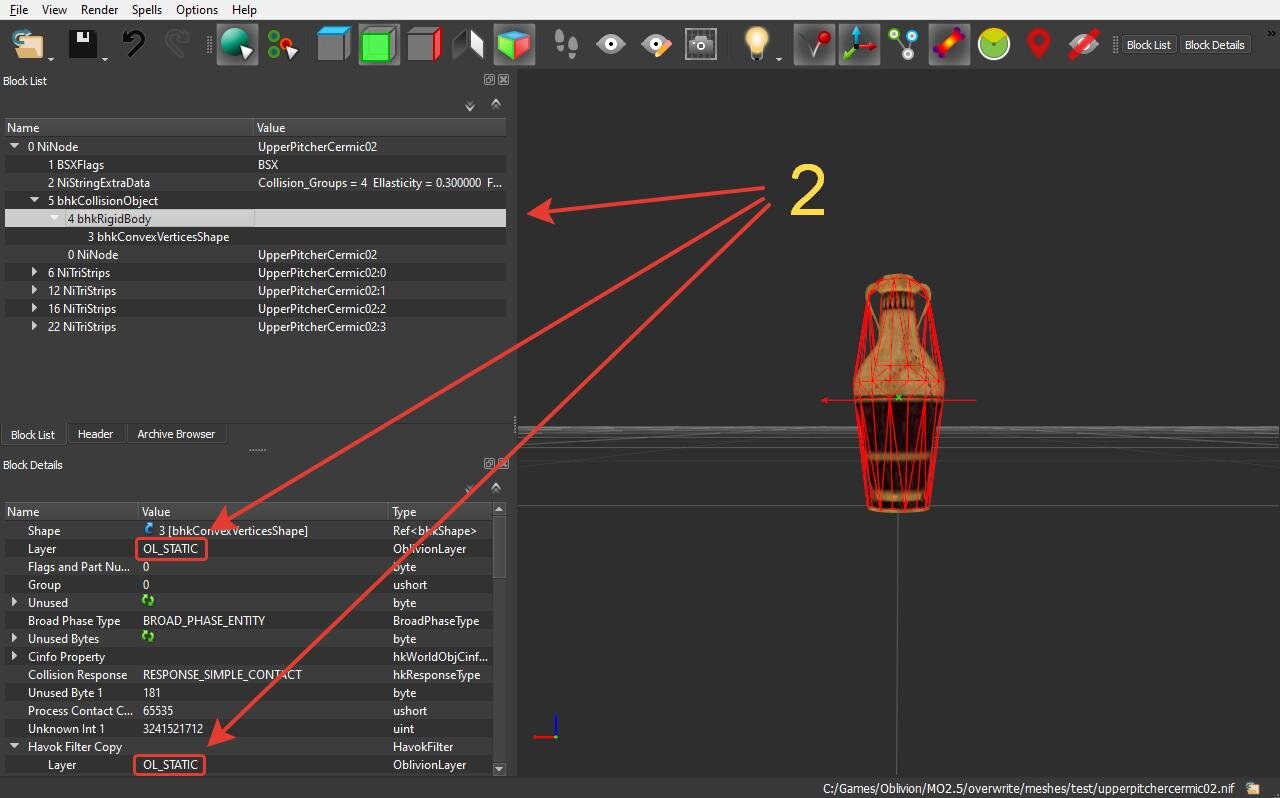This screenshot has width=1280, height=798.
Task: Expand the Cinfo Property row
Action: [x=14, y=656]
